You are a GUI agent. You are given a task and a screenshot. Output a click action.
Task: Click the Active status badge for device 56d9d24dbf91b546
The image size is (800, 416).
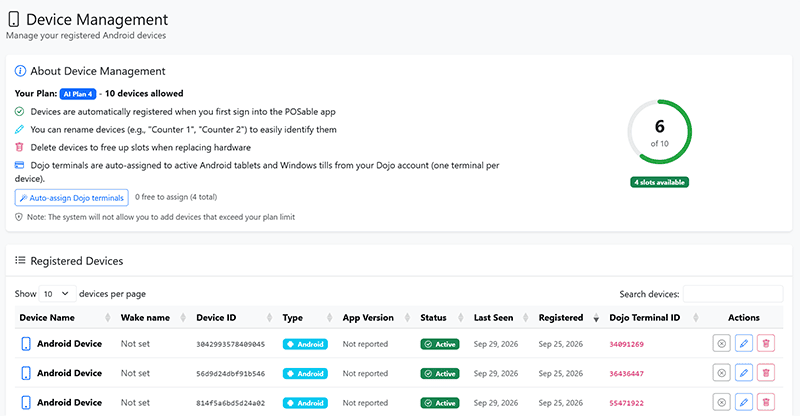pos(440,374)
